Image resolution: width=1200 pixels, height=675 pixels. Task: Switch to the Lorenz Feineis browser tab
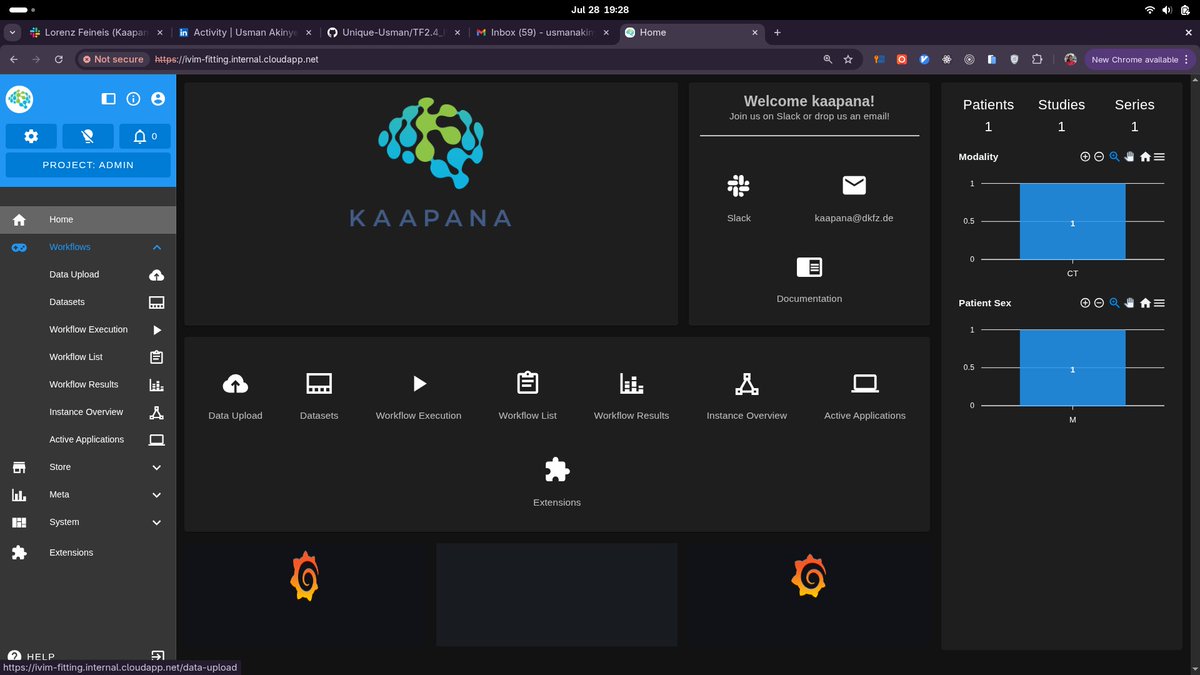[x=97, y=32]
